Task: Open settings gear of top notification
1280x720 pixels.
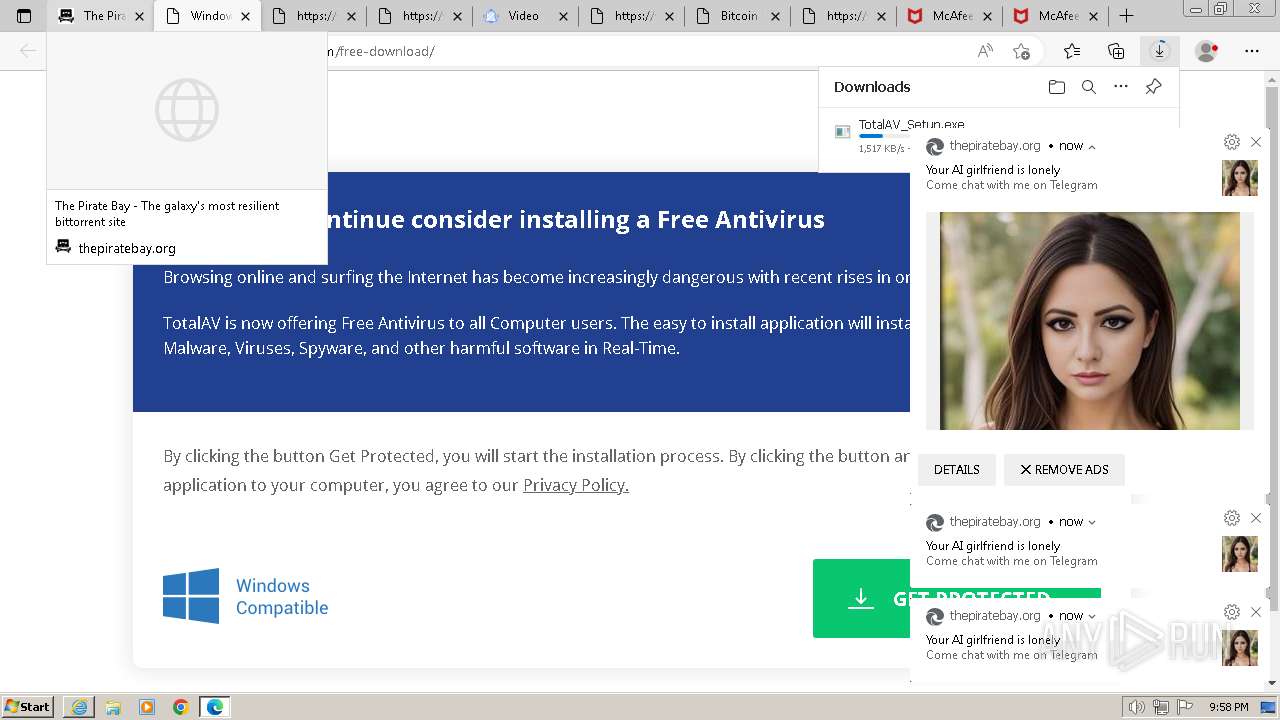Action: [x=1232, y=142]
